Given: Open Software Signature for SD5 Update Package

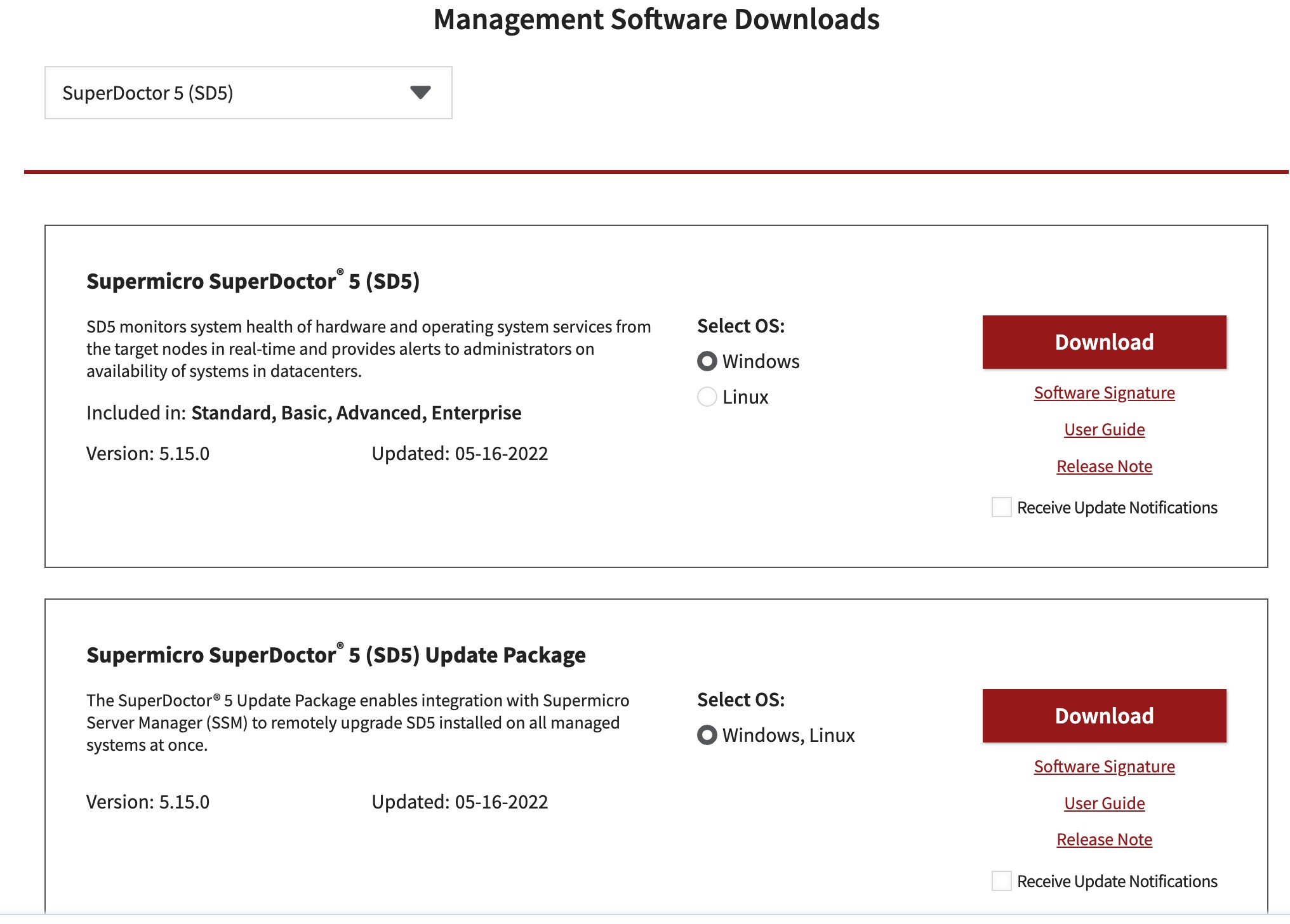Looking at the screenshot, I should click(x=1104, y=767).
